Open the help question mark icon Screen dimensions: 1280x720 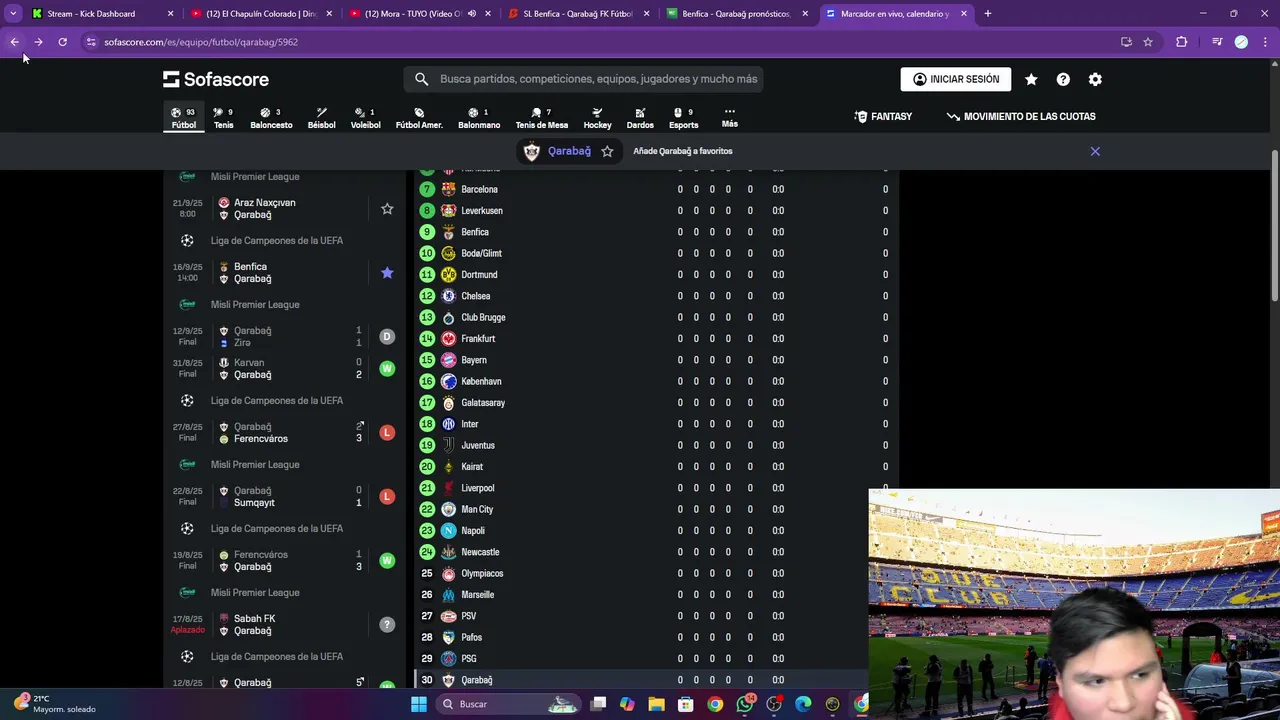tap(1063, 79)
